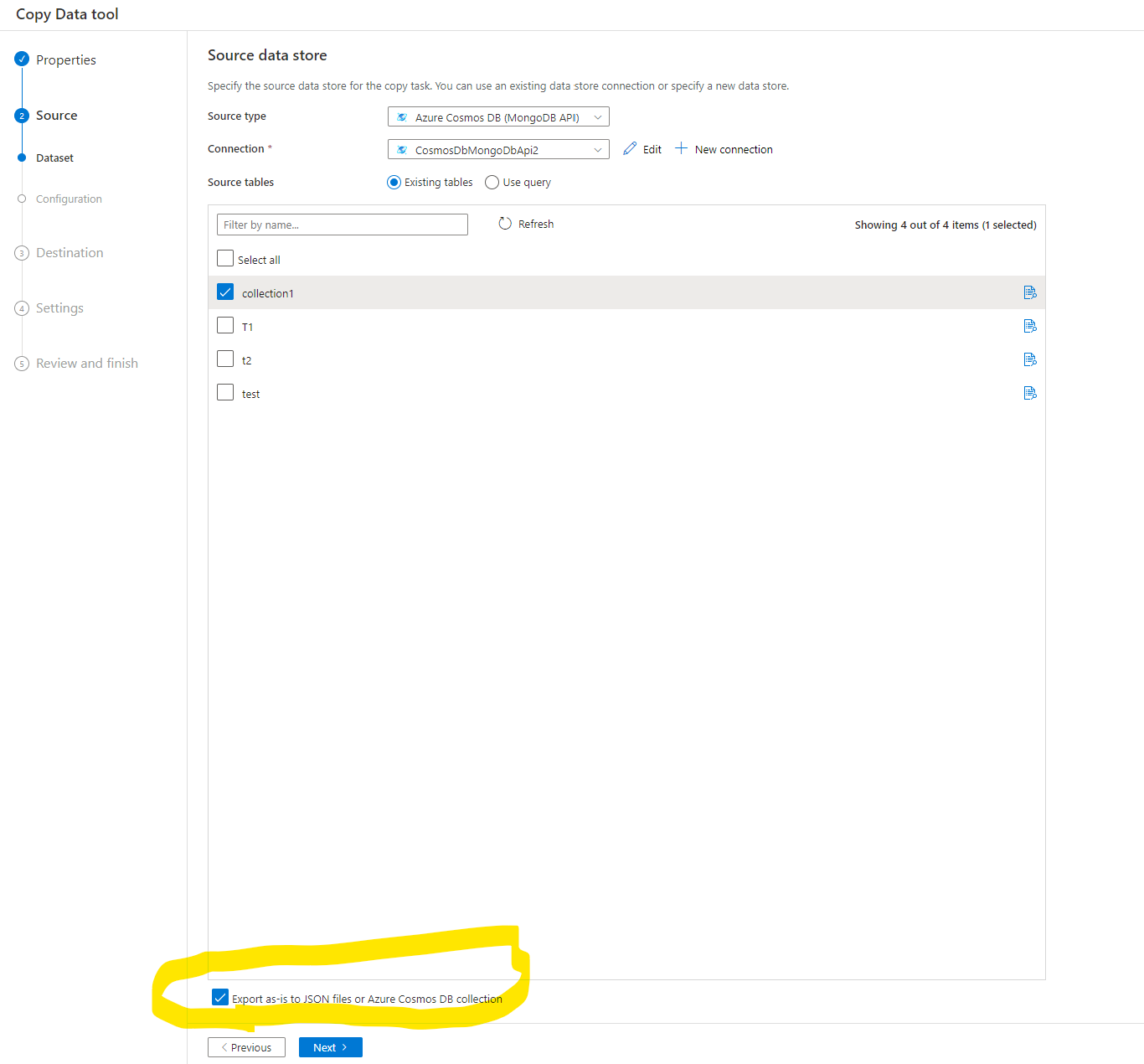
Task: Go to the Properties step
Action: [66, 59]
